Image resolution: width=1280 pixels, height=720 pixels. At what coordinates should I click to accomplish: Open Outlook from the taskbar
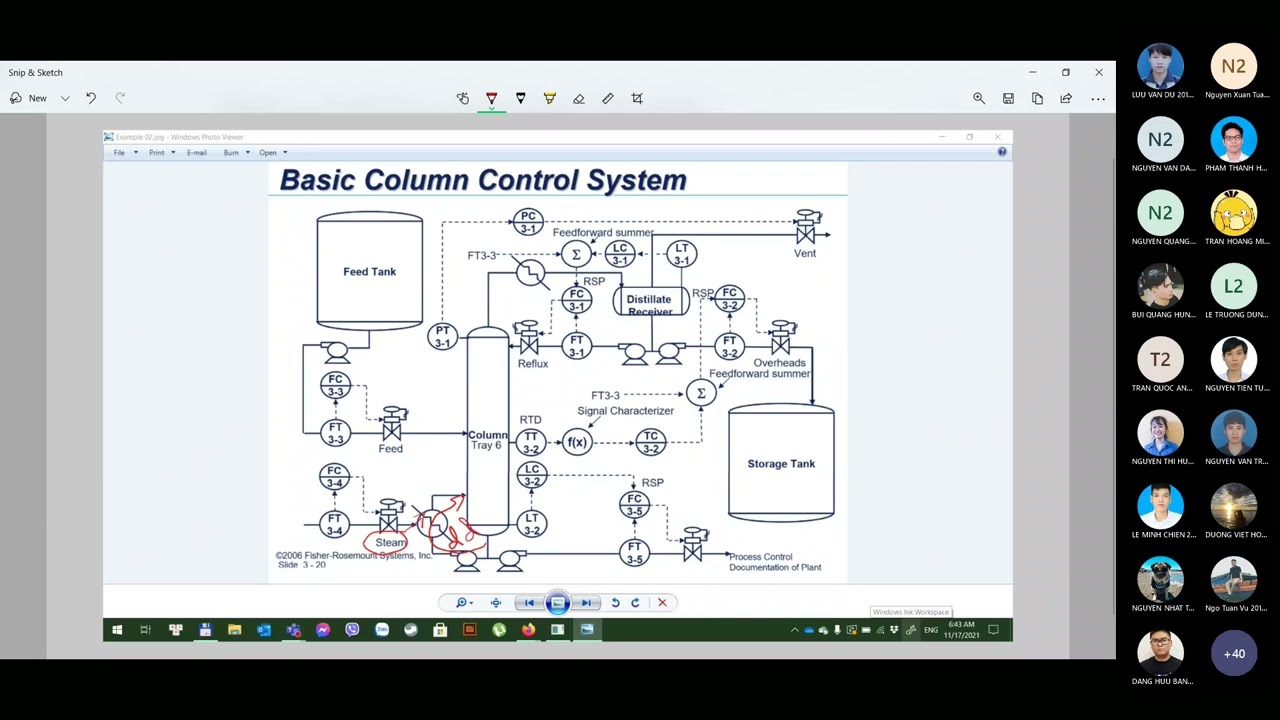(x=264, y=629)
